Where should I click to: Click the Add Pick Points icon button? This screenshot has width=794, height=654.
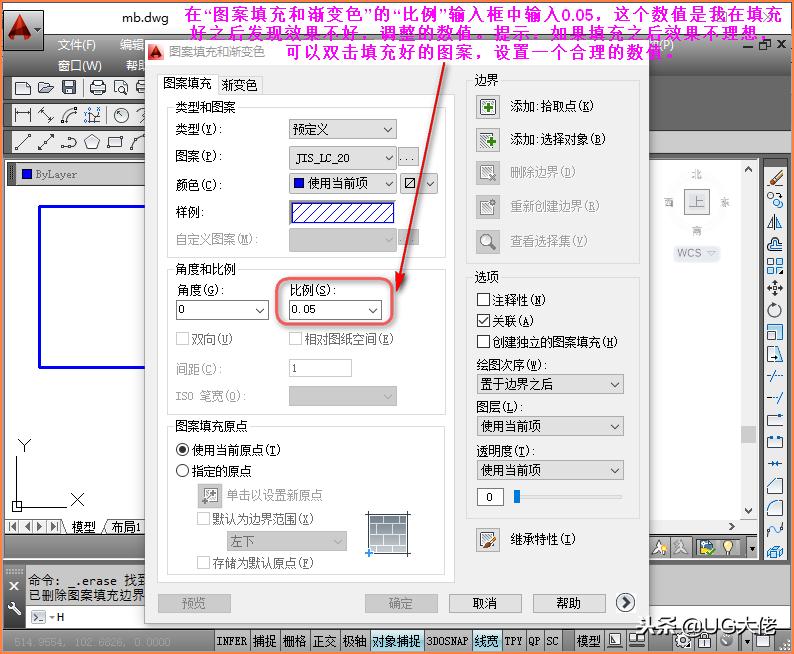(488, 107)
